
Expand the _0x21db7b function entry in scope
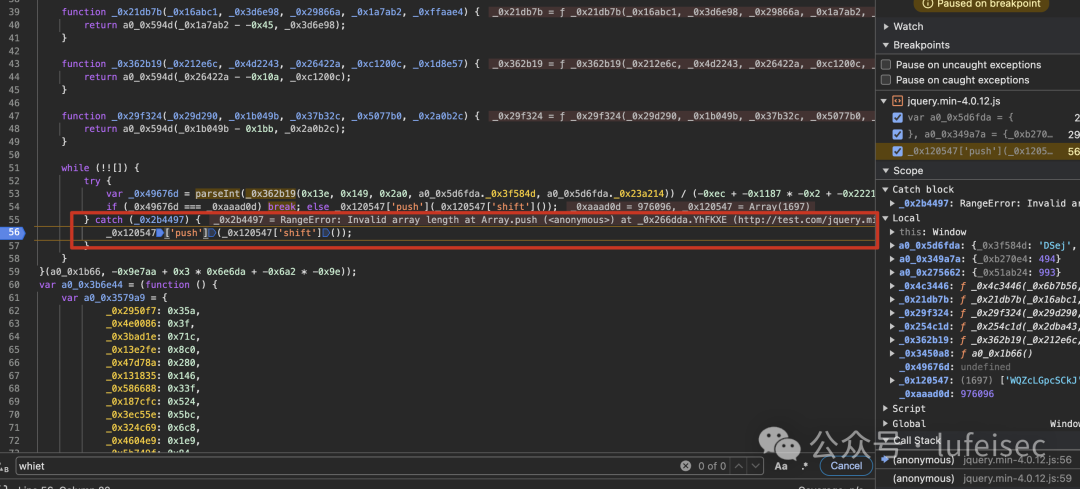click(x=893, y=300)
